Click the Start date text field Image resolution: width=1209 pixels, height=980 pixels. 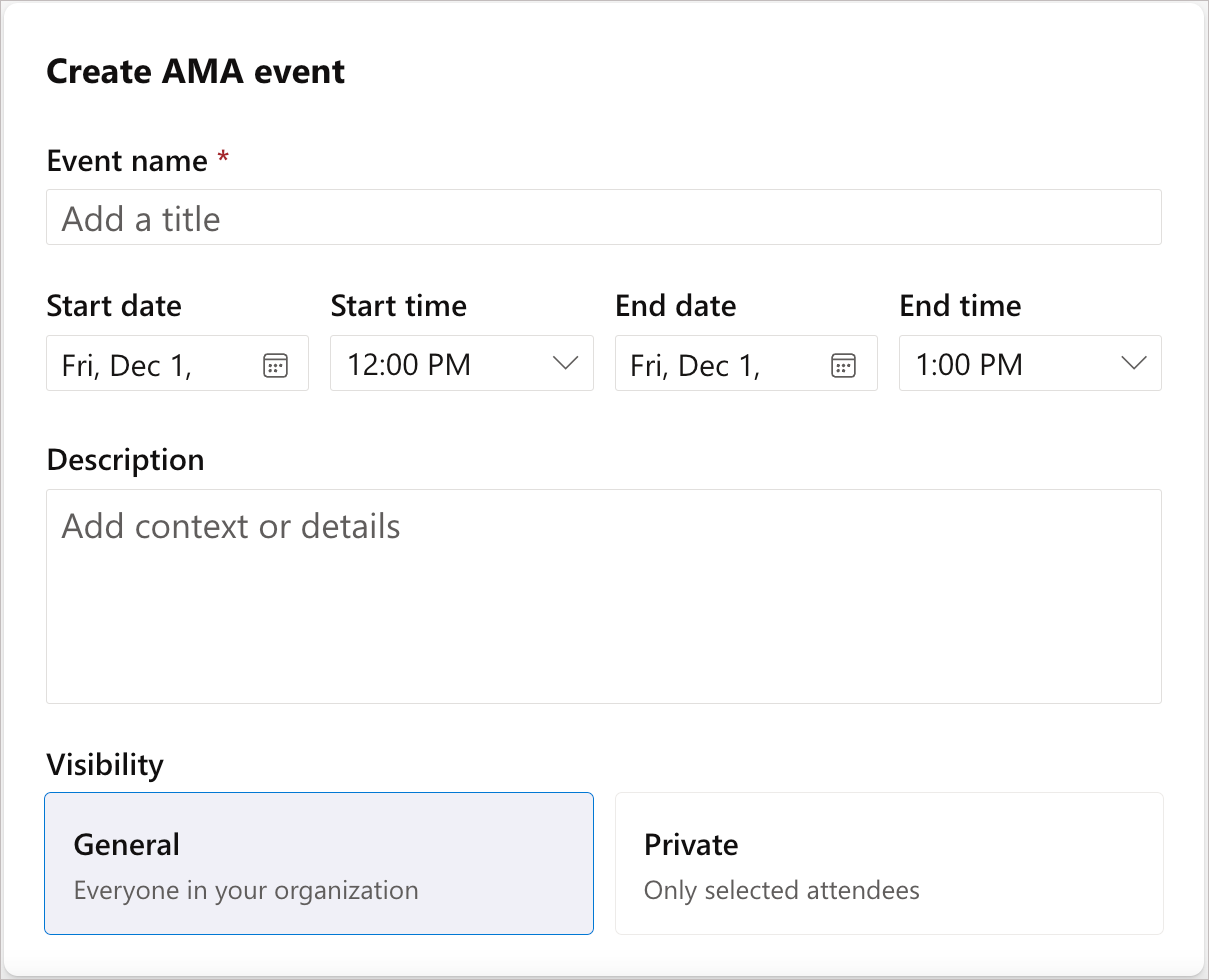click(x=140, y=364)
